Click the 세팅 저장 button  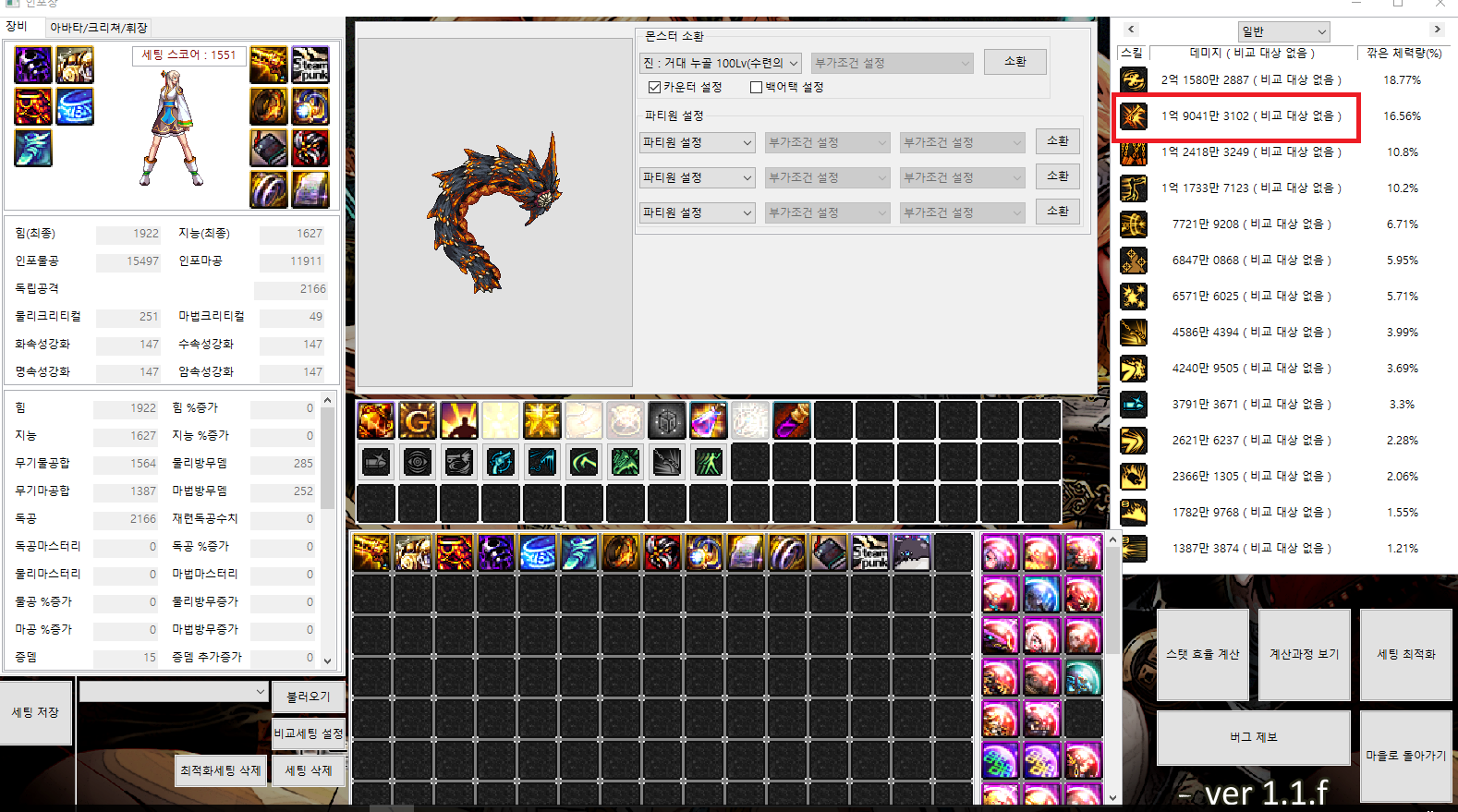coord(35,712)
